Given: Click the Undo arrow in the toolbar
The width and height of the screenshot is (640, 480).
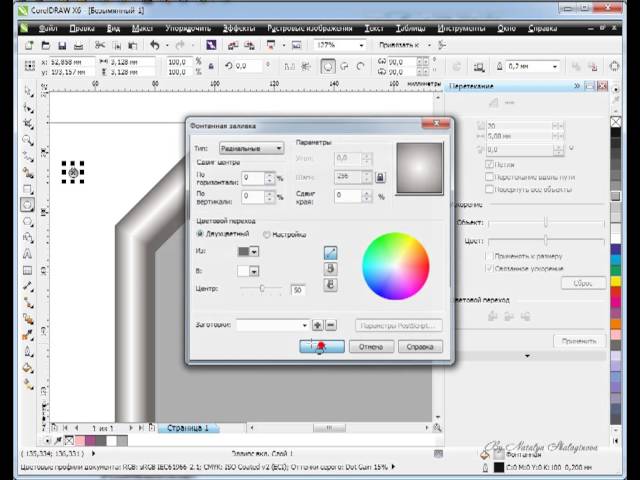Looking at the screenshot, I should (x=155, y=45).
